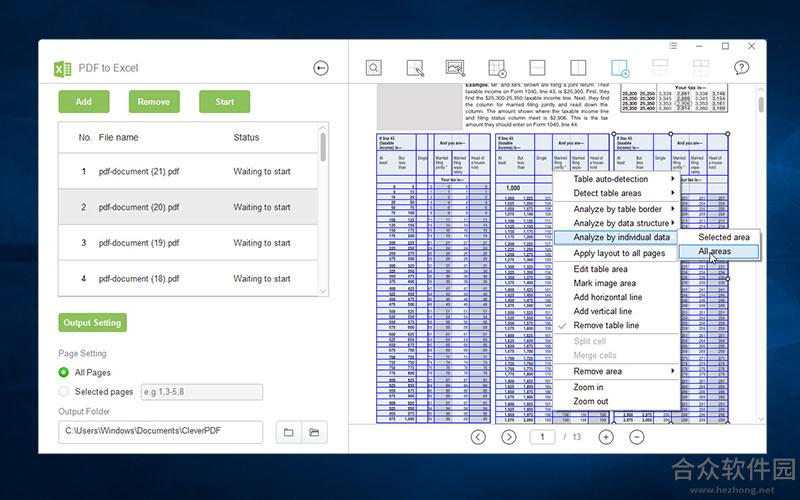Choose Zoom out from context menu
800x500 pixels.
tap(616, 402)
